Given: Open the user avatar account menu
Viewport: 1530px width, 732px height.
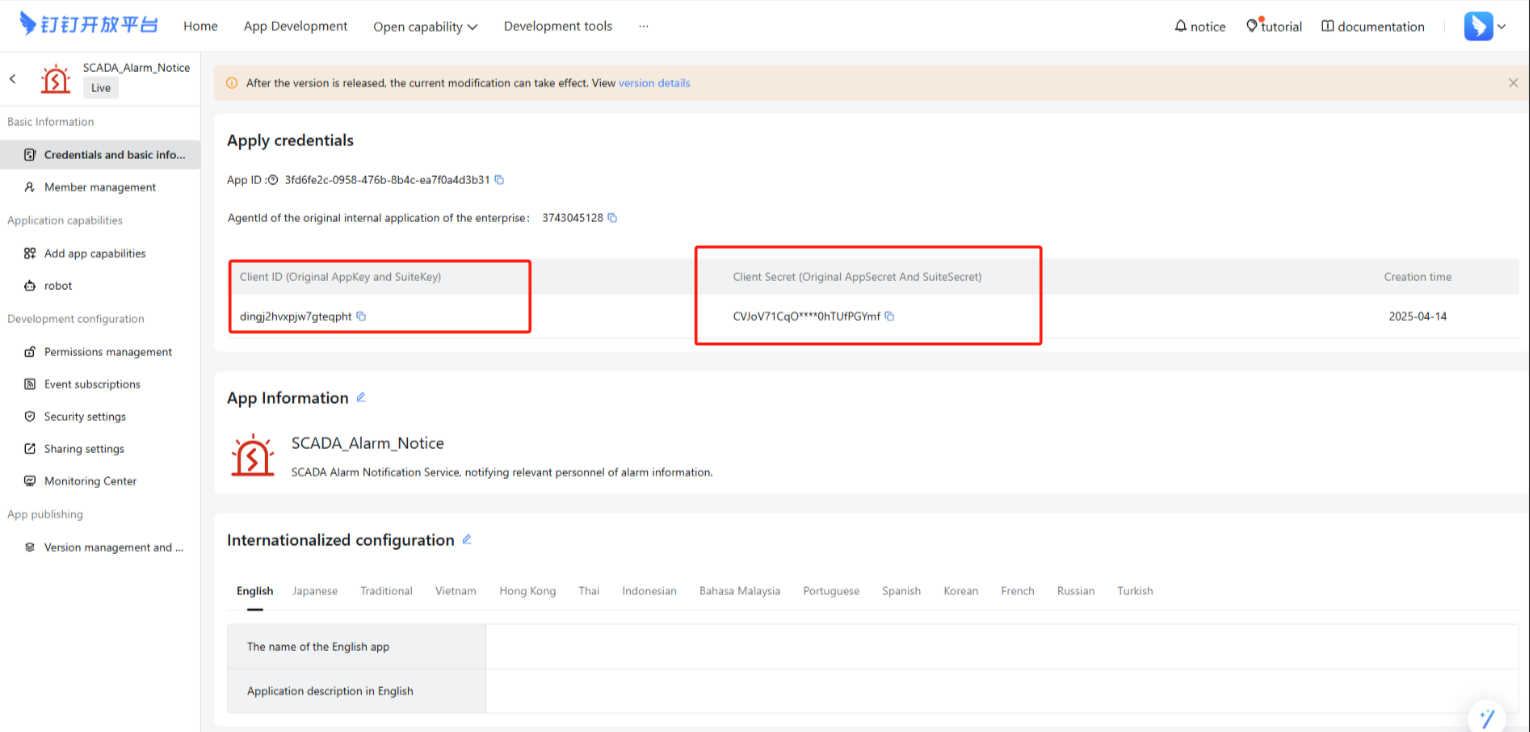Looking at the screenshot, I should [x=1484, y=27].
